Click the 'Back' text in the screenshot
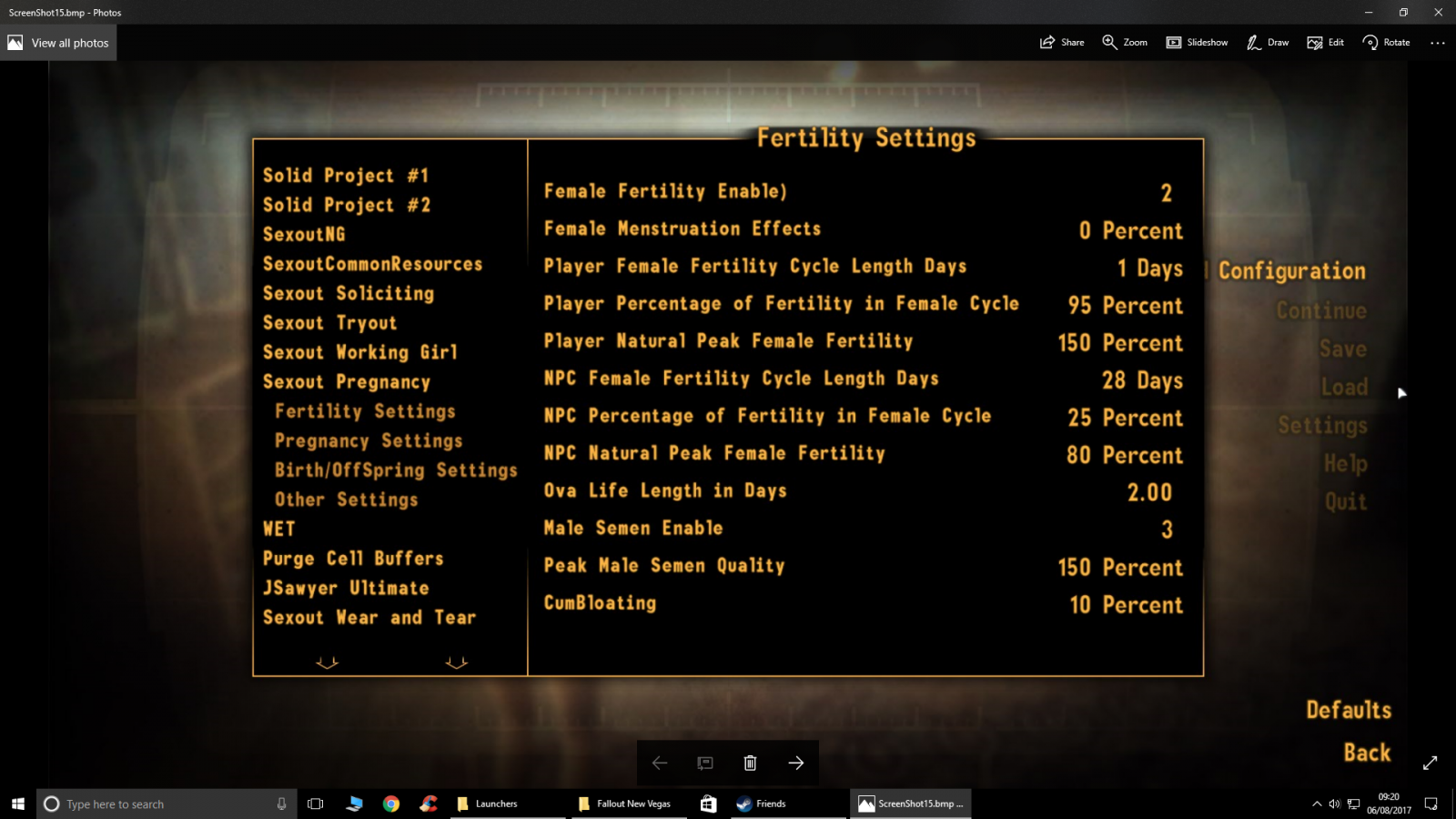Viewport: 1456px width, 819px height. tap(1367, 753)
